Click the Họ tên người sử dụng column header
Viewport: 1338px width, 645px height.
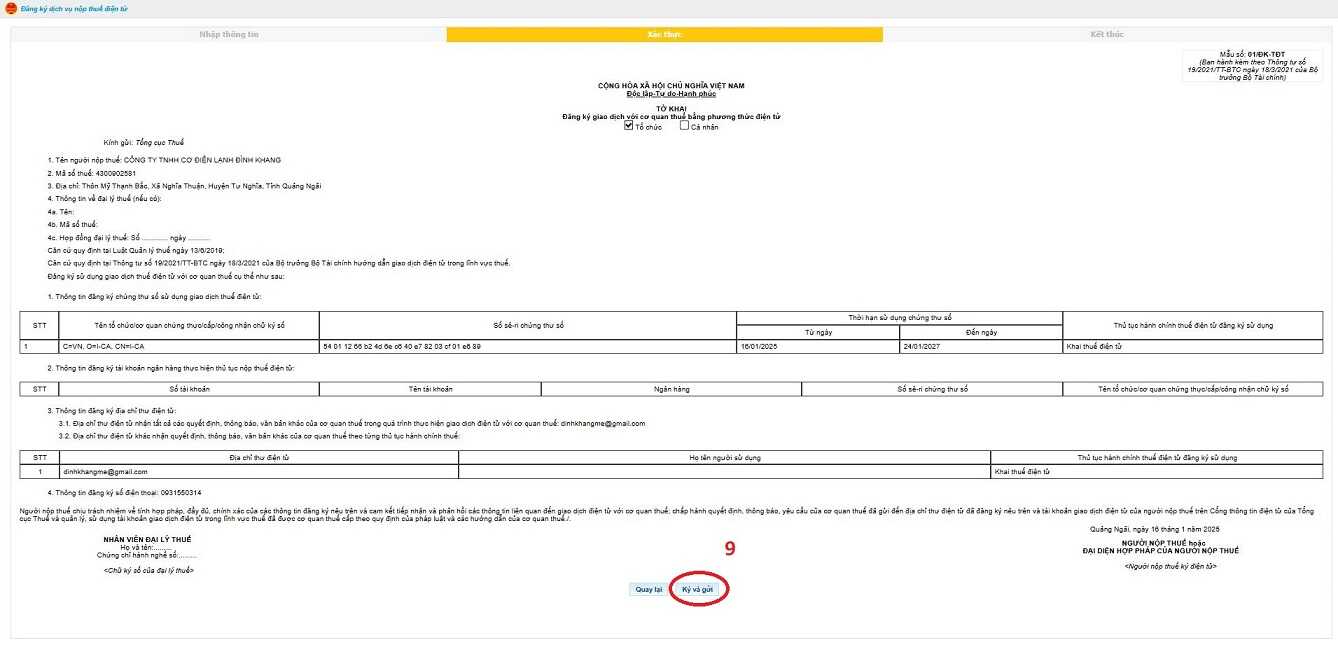click(725, 457)
